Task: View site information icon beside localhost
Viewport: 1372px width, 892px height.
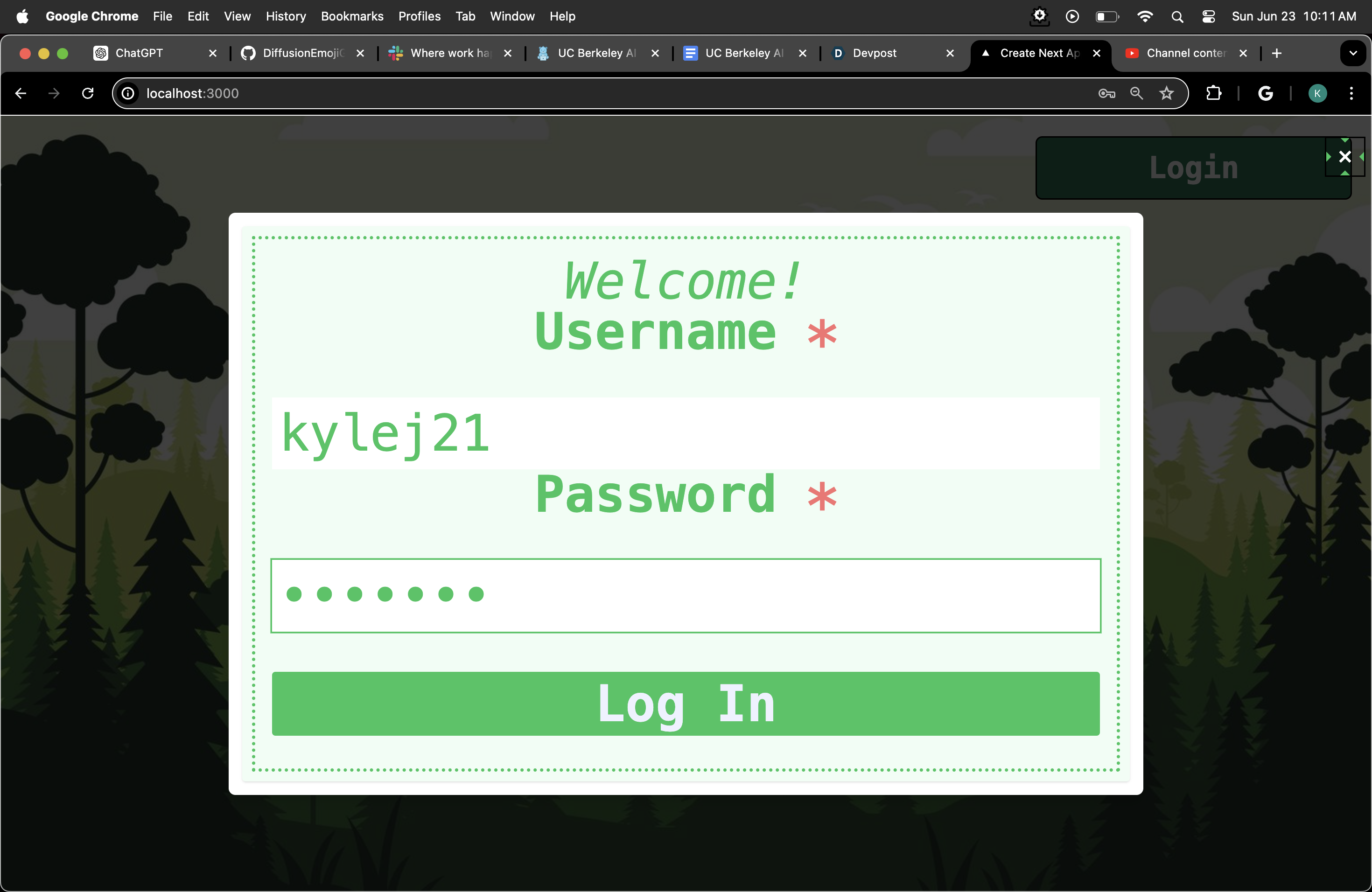Action: pyautogui.click(x=128, y=93)
